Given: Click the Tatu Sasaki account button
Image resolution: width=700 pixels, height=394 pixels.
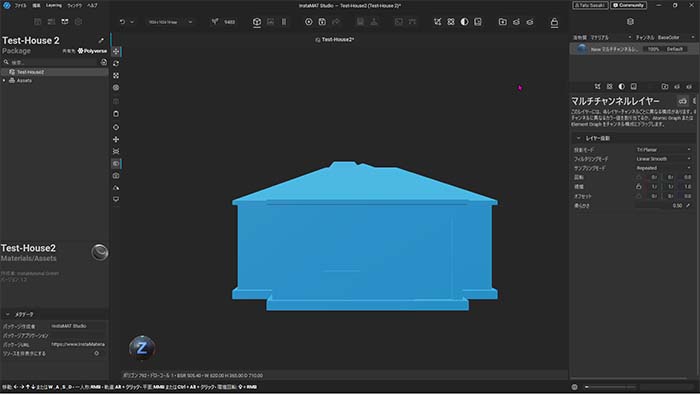Looking at the screenshot, I should pos(590,5).
